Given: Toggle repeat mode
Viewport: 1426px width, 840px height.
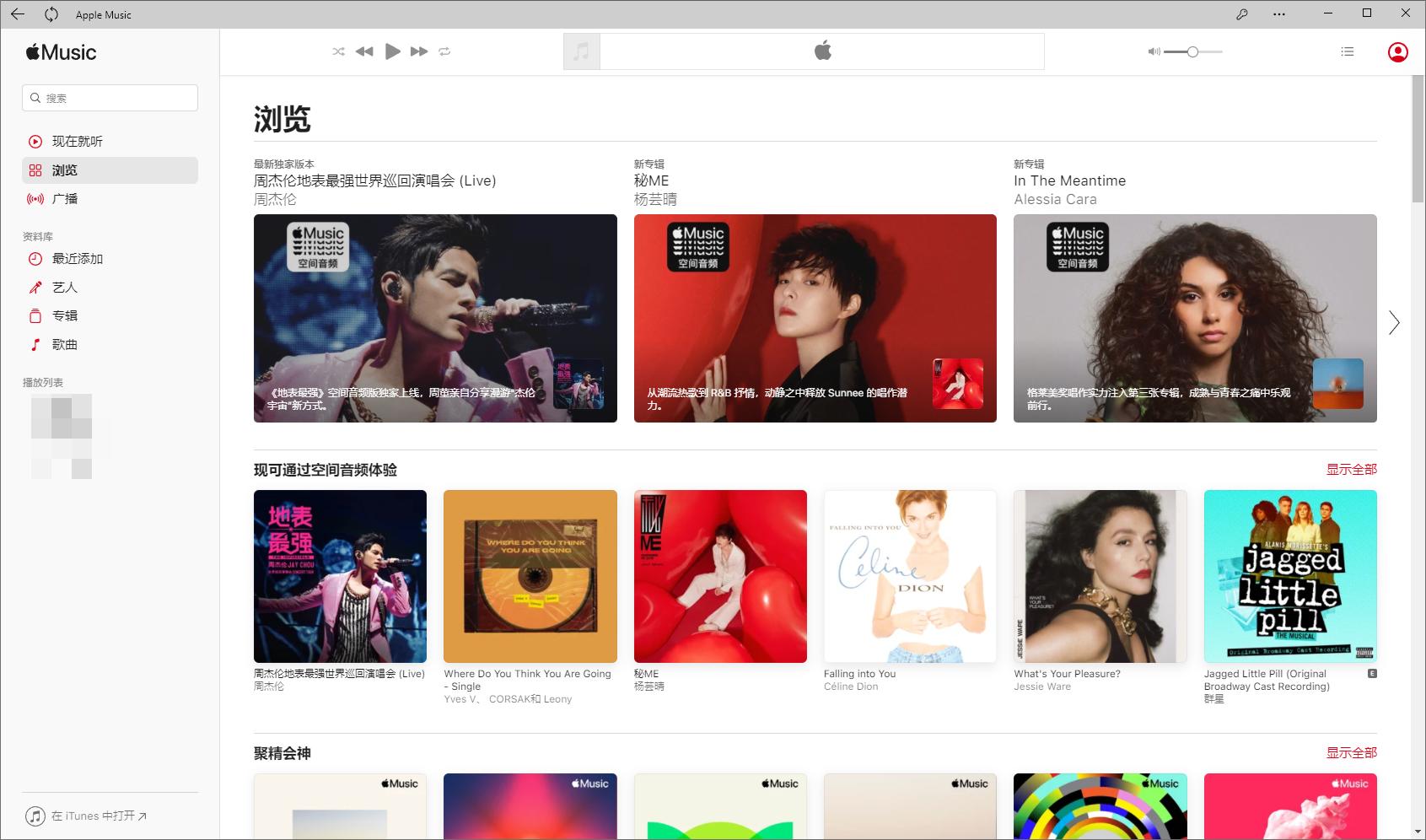Looking at the screenshot, I should [x=444, y=51].
